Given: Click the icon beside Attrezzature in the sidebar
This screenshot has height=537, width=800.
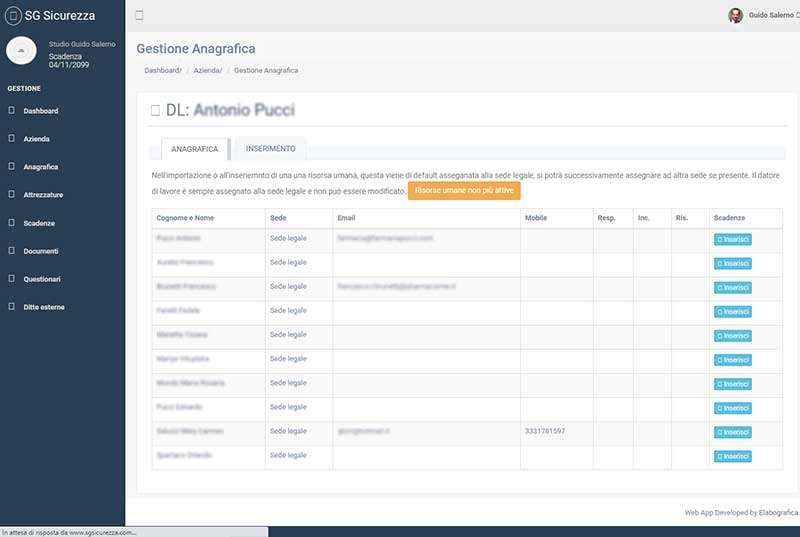Looking at the screenshot, I should point(11,194).
